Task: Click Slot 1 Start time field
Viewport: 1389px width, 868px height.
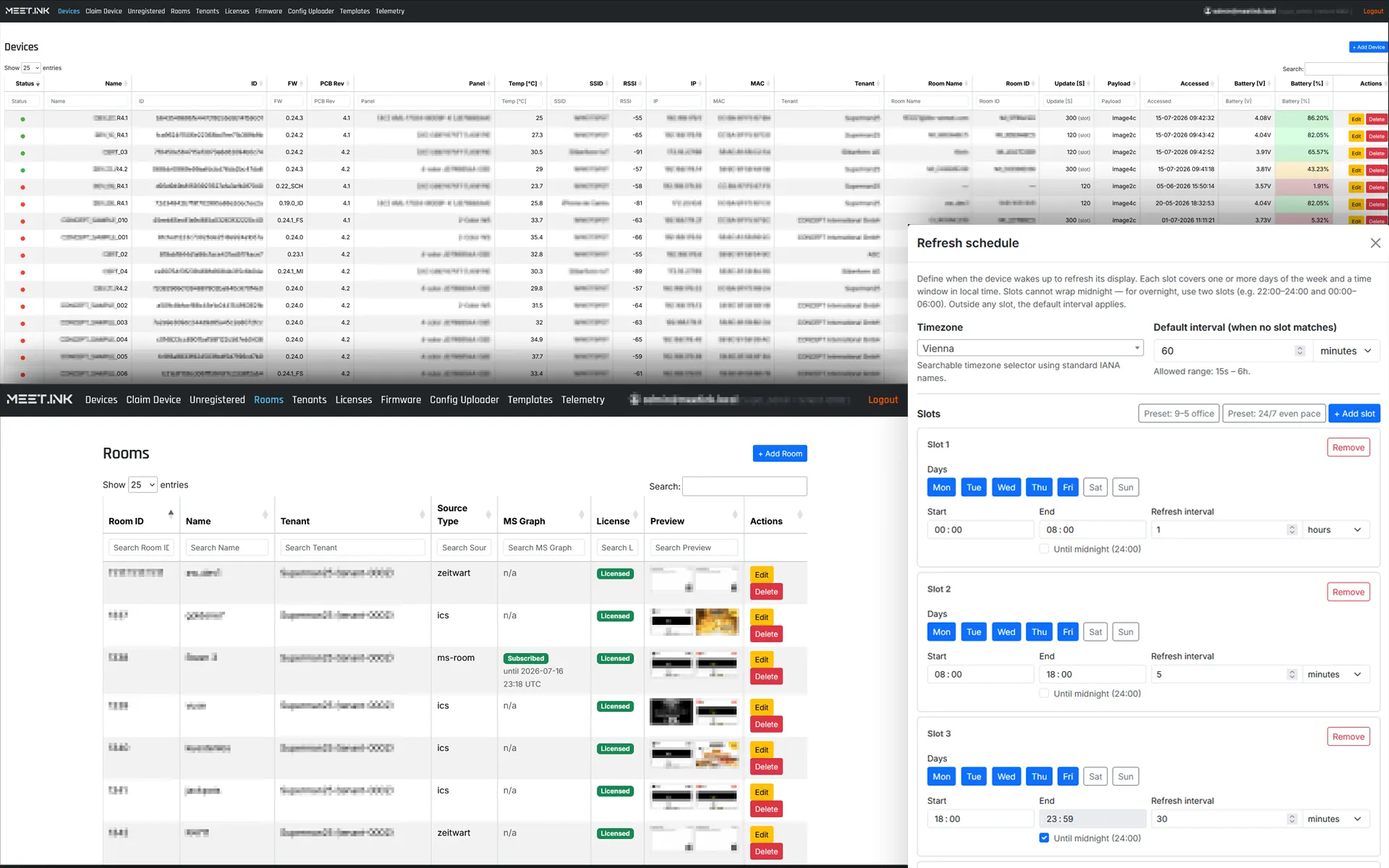Action: [980, 530]
